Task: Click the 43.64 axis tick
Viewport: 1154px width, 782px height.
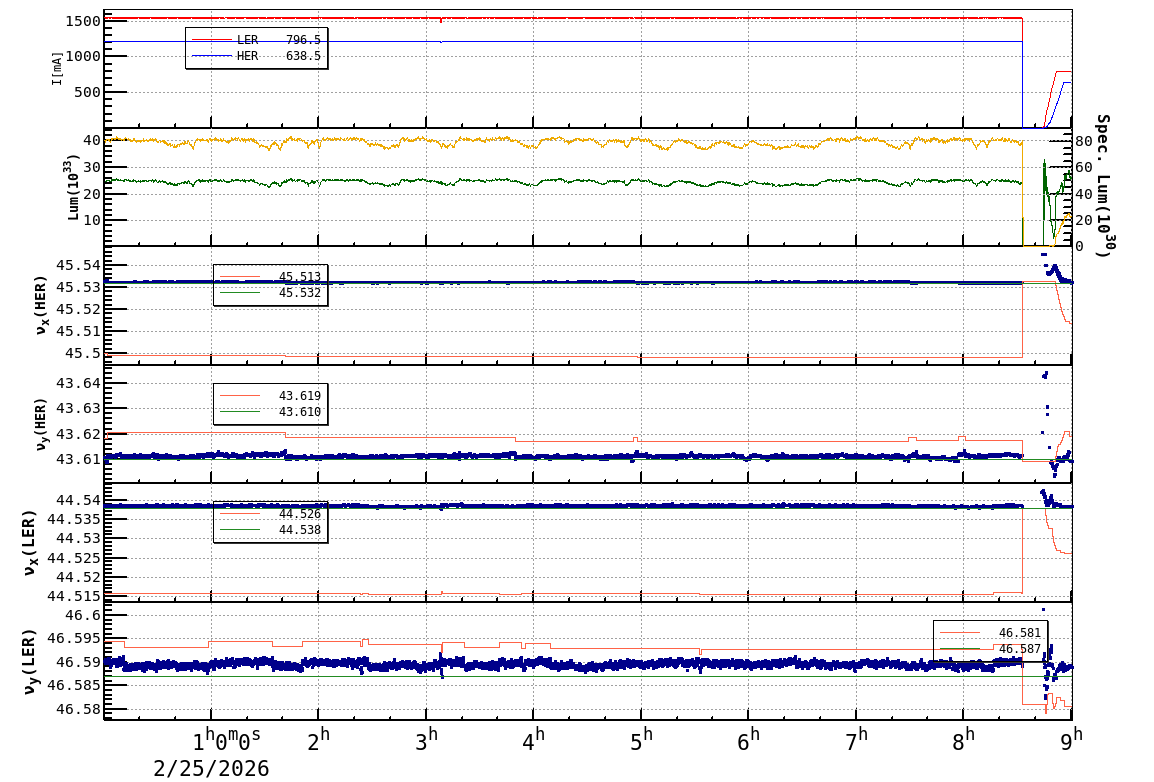Action: [x=79, y=383]
